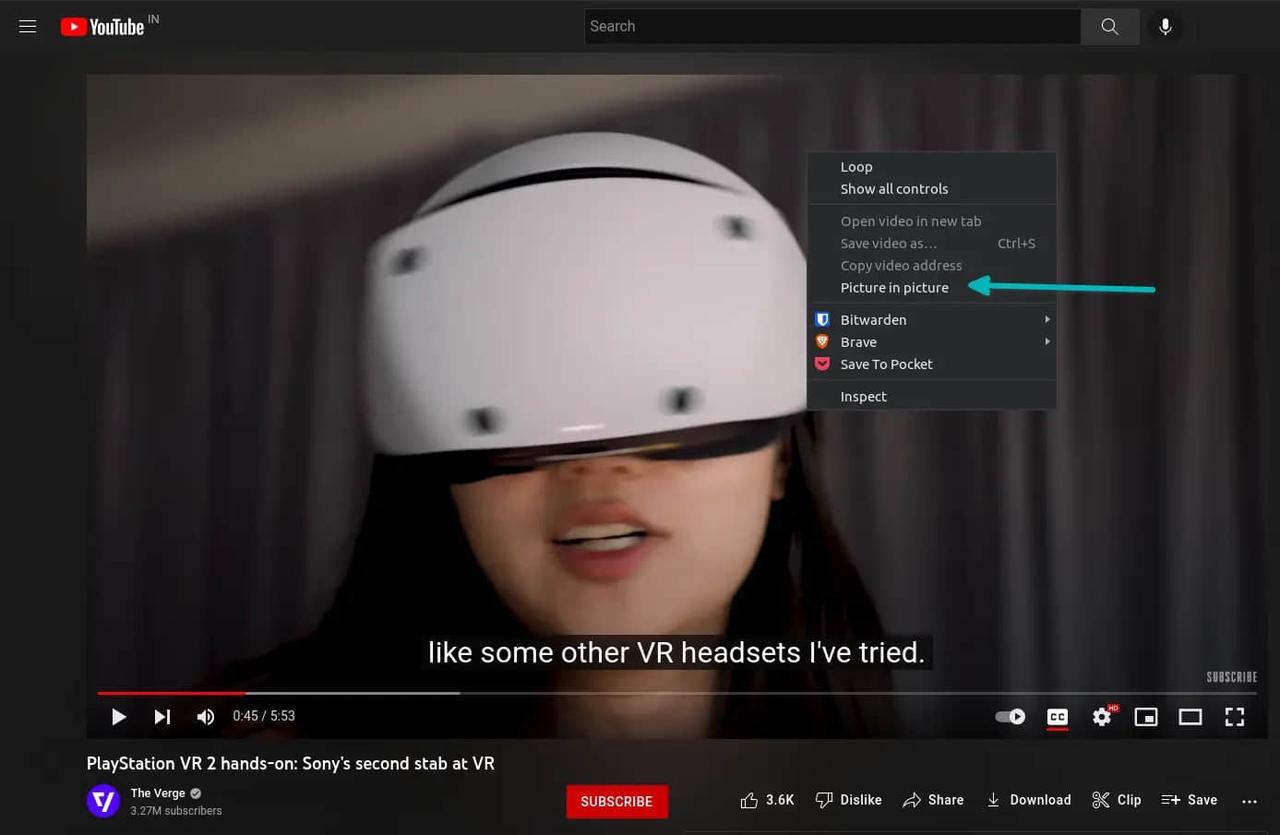The image size is (1280, 835).
Task: Open video settings gear
Action: 1102,717
